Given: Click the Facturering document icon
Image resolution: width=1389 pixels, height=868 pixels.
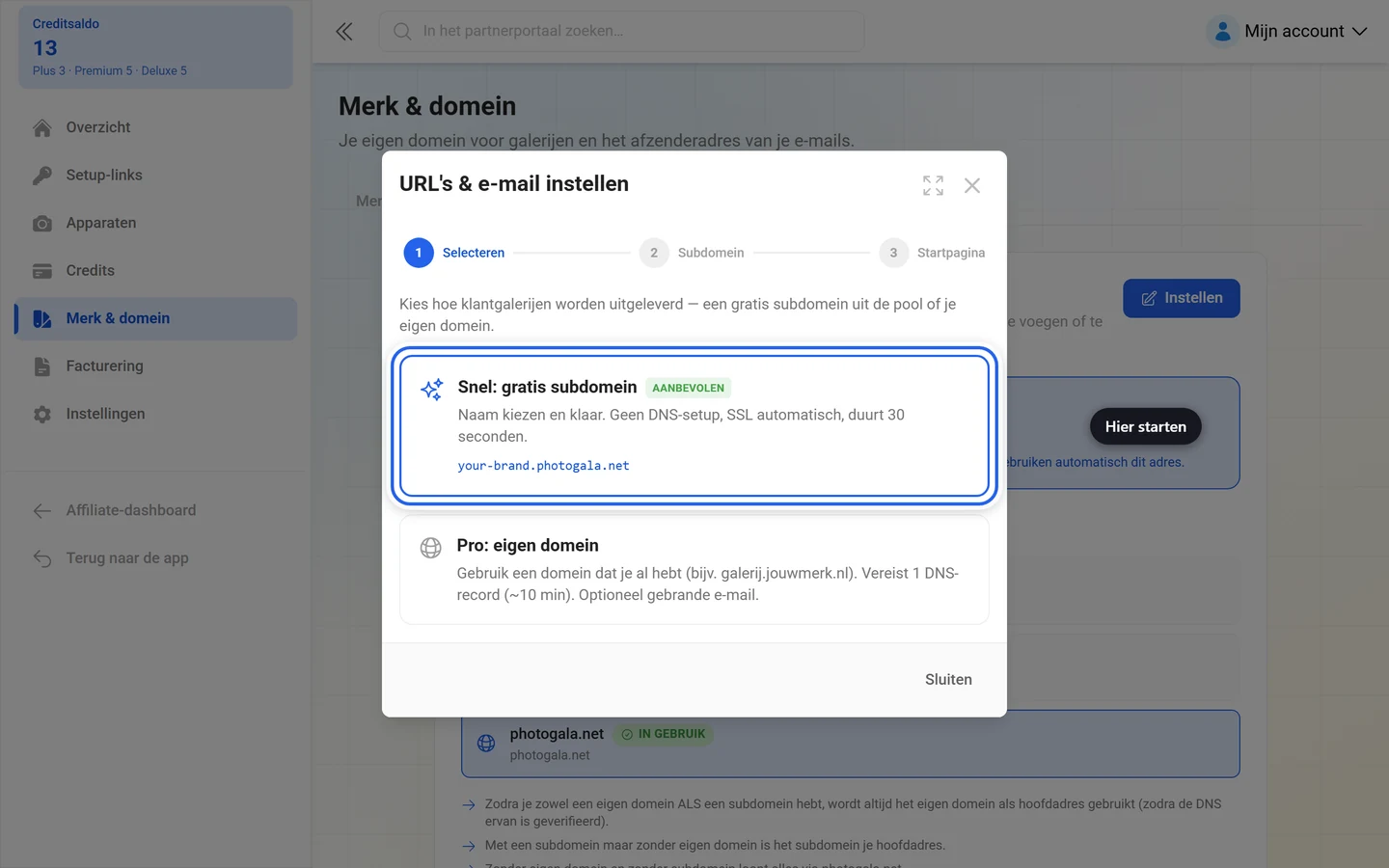Looking at the screenshot, I should [x=42, y=366].
